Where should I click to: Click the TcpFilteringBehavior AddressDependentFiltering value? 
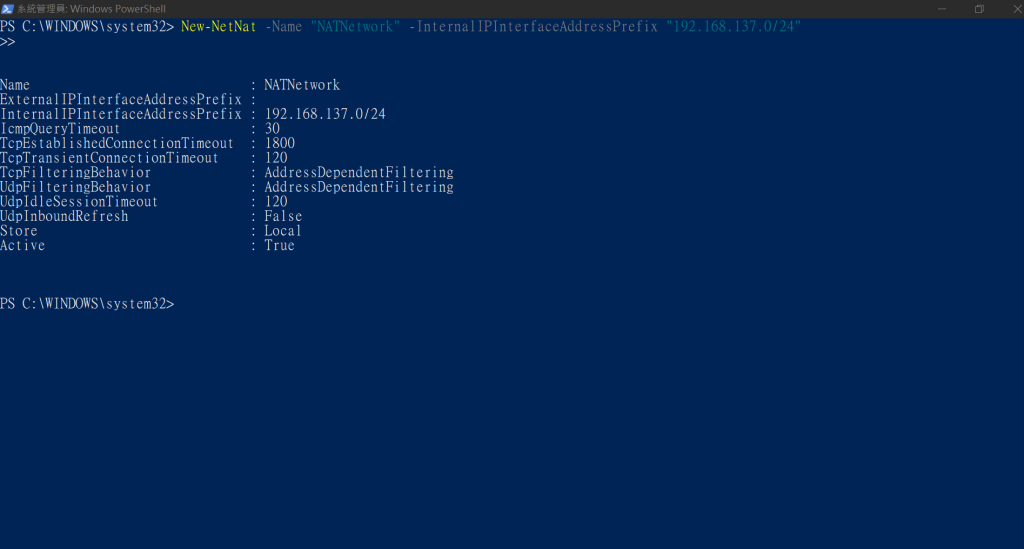(359, 172)
